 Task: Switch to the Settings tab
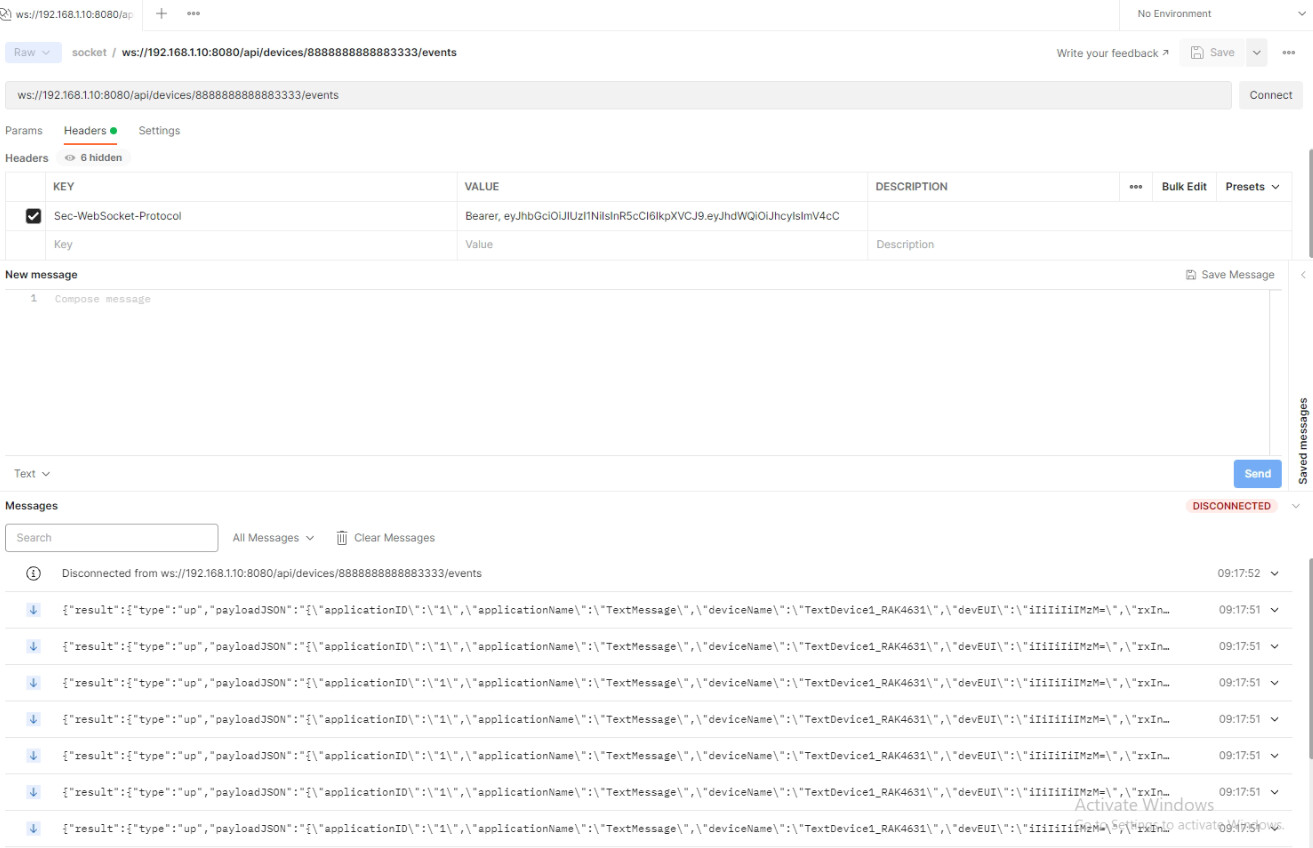click(159, 130)
